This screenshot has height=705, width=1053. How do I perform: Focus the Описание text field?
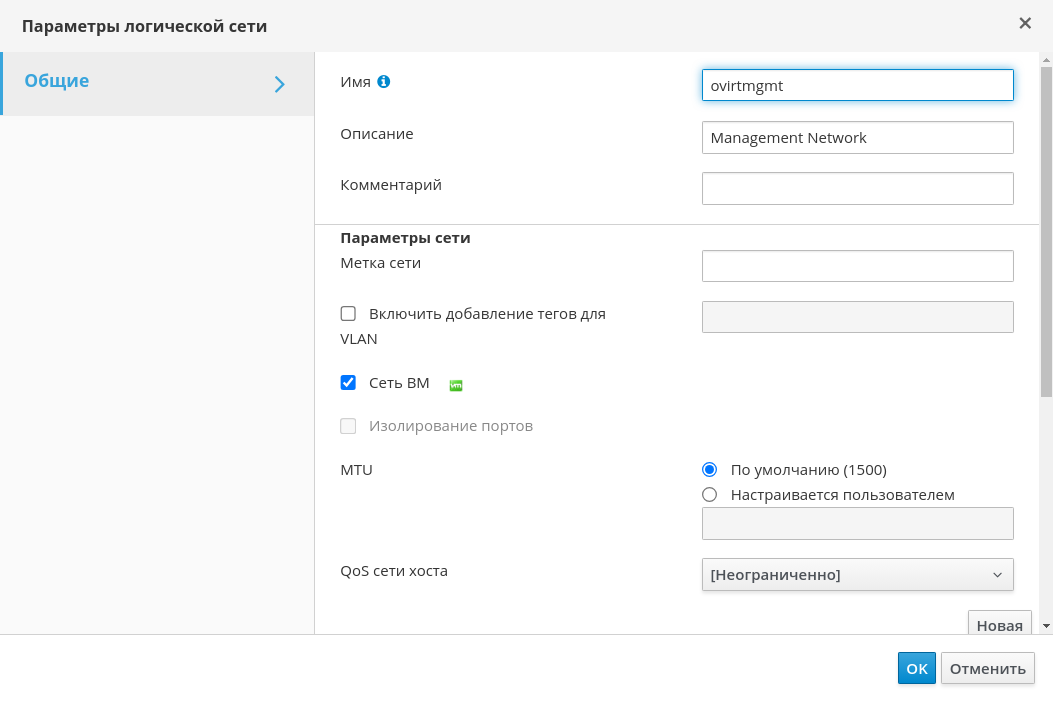pyautogui.click(x=857, y=138)
